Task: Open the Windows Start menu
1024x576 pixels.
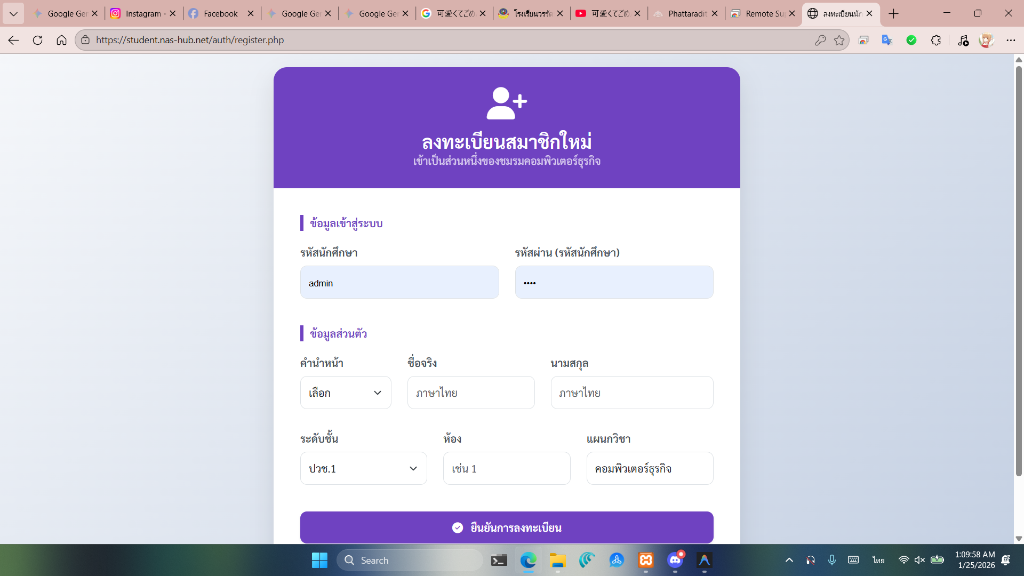Action: click(x=319, y=560)
